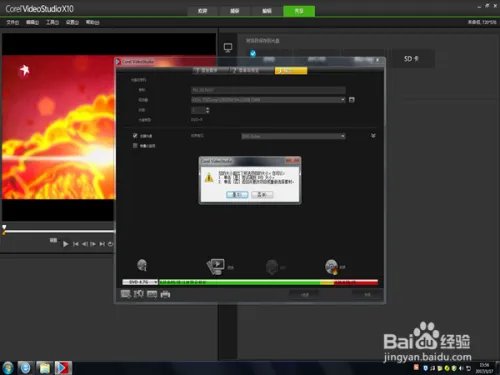Viewport: 500px width, 375px height.
Task: Click the folder browse icon beside working folder
Action: [352, 100]
